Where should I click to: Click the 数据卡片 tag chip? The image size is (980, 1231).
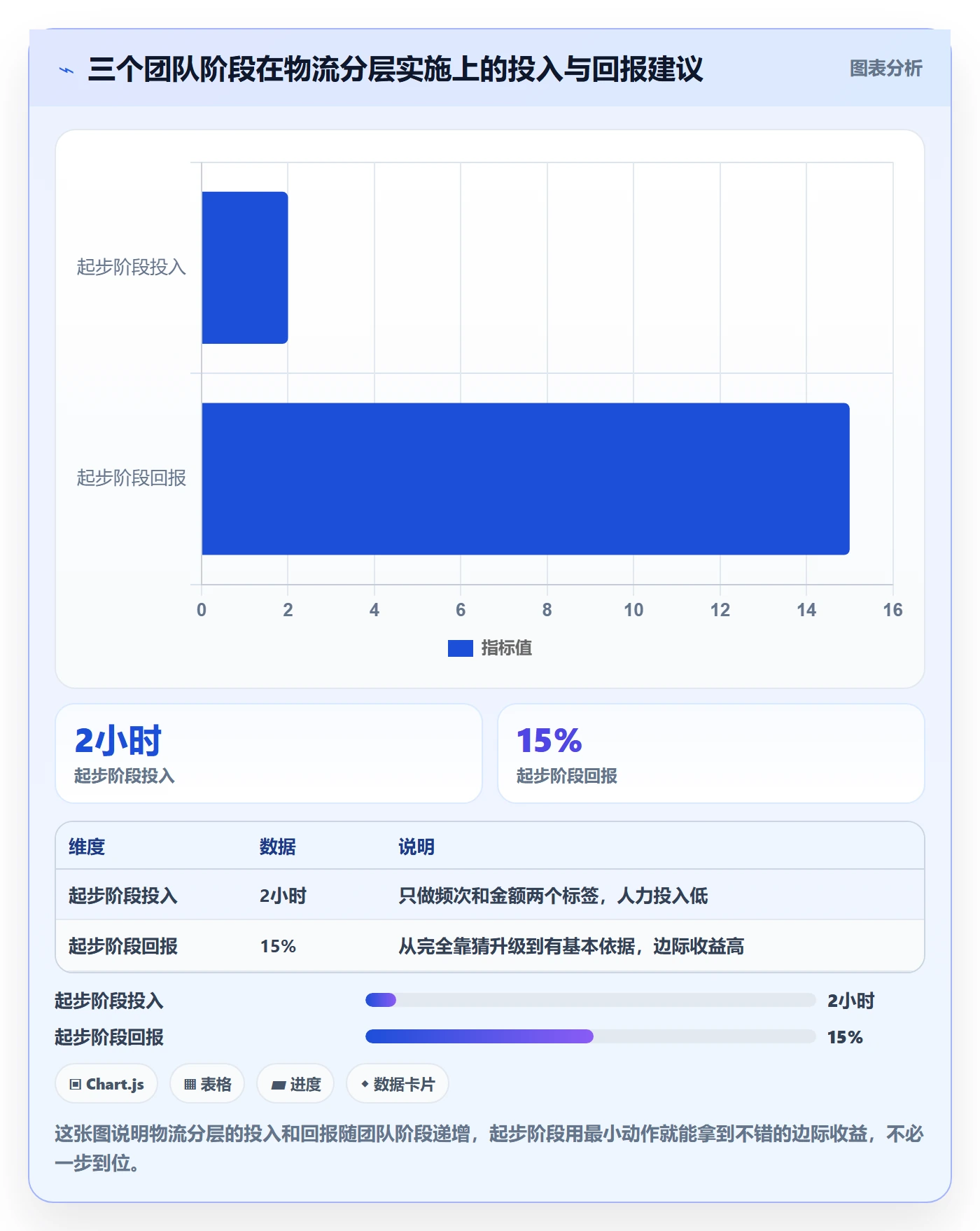tap(398, 1084)
